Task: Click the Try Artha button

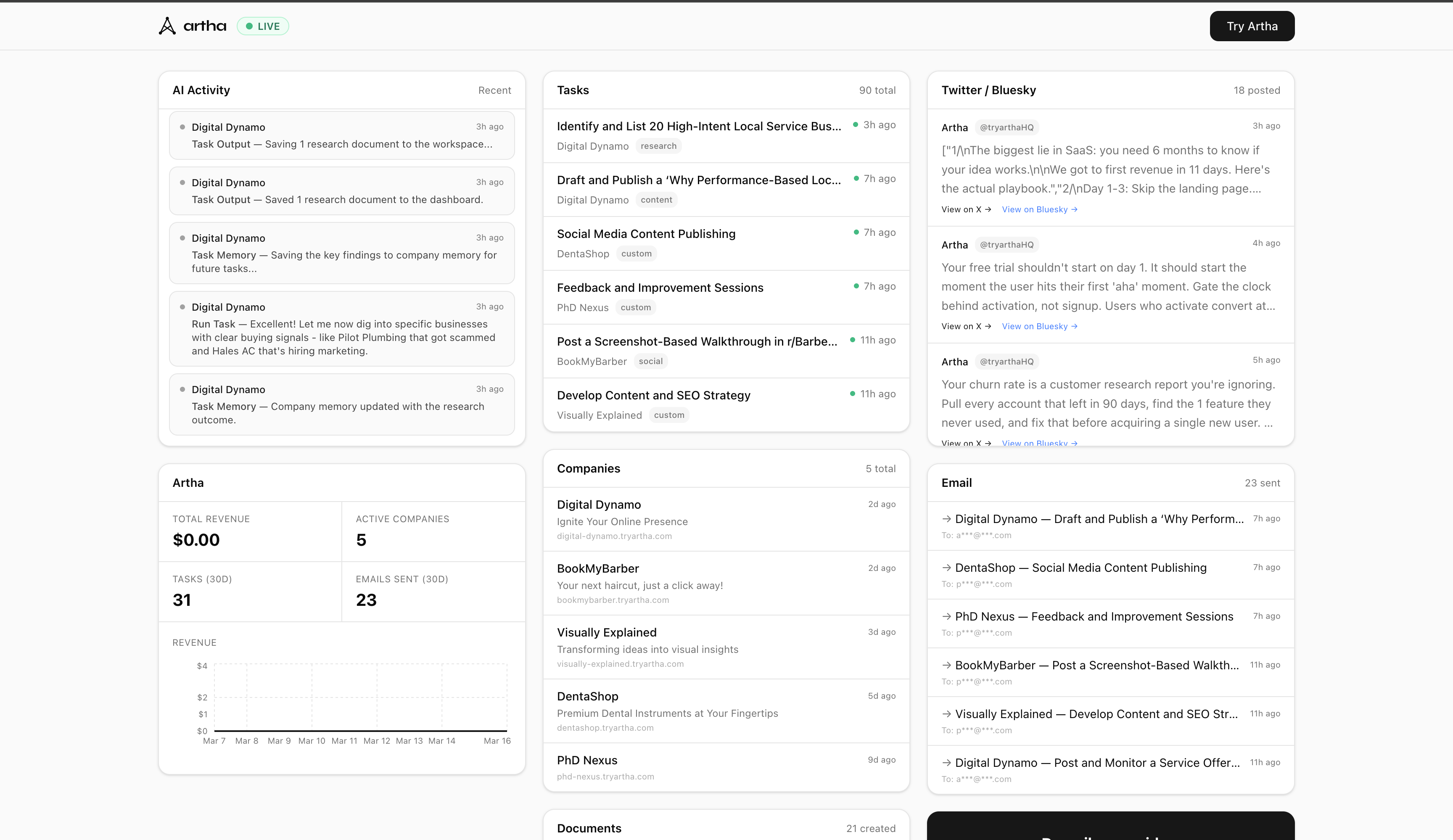Action: (x=1252, y=26)
